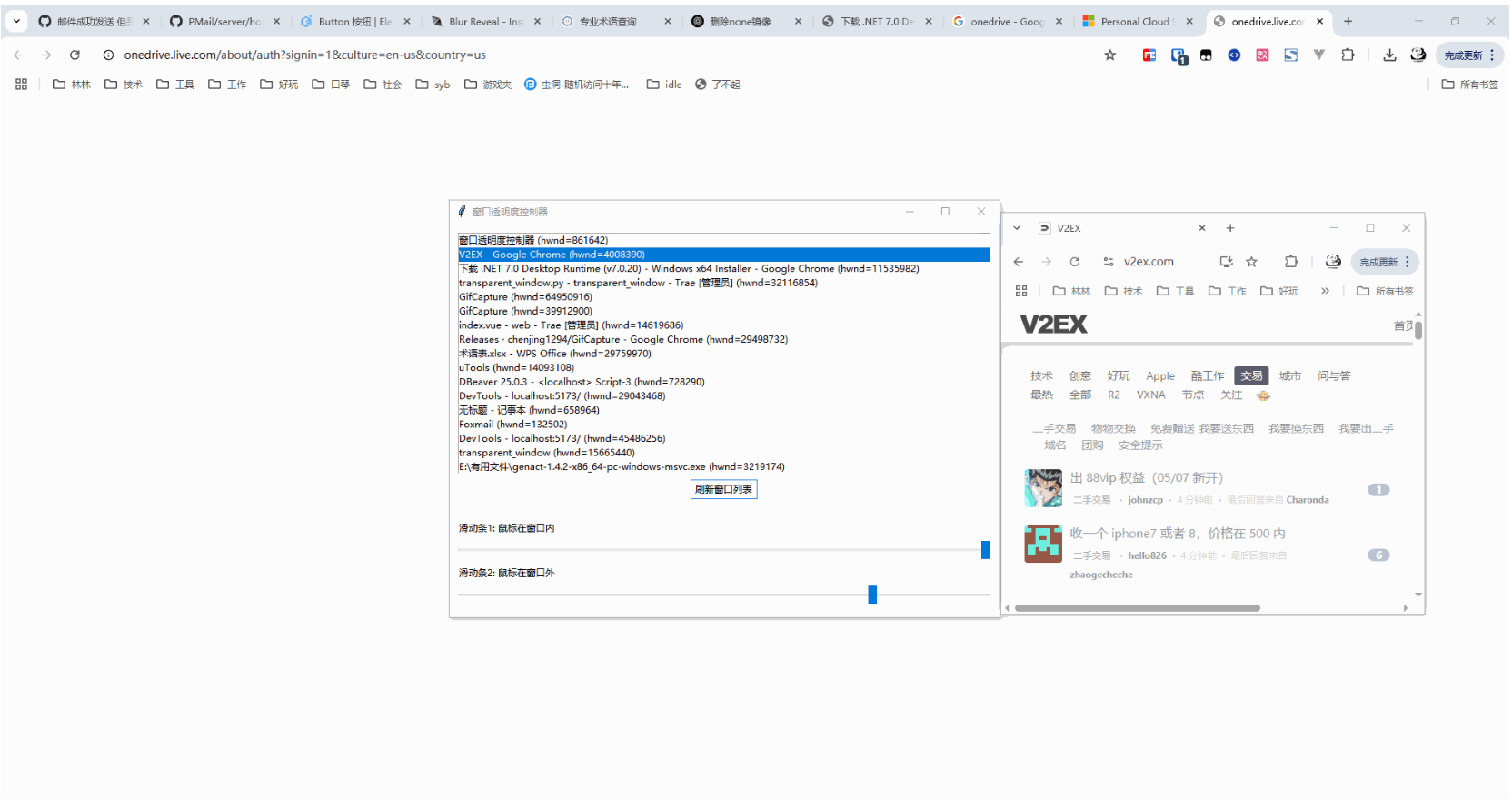The image size is (1512, 800).
Task: Click the 滑动条2 slider handle
Action: [x=872, y=595]
